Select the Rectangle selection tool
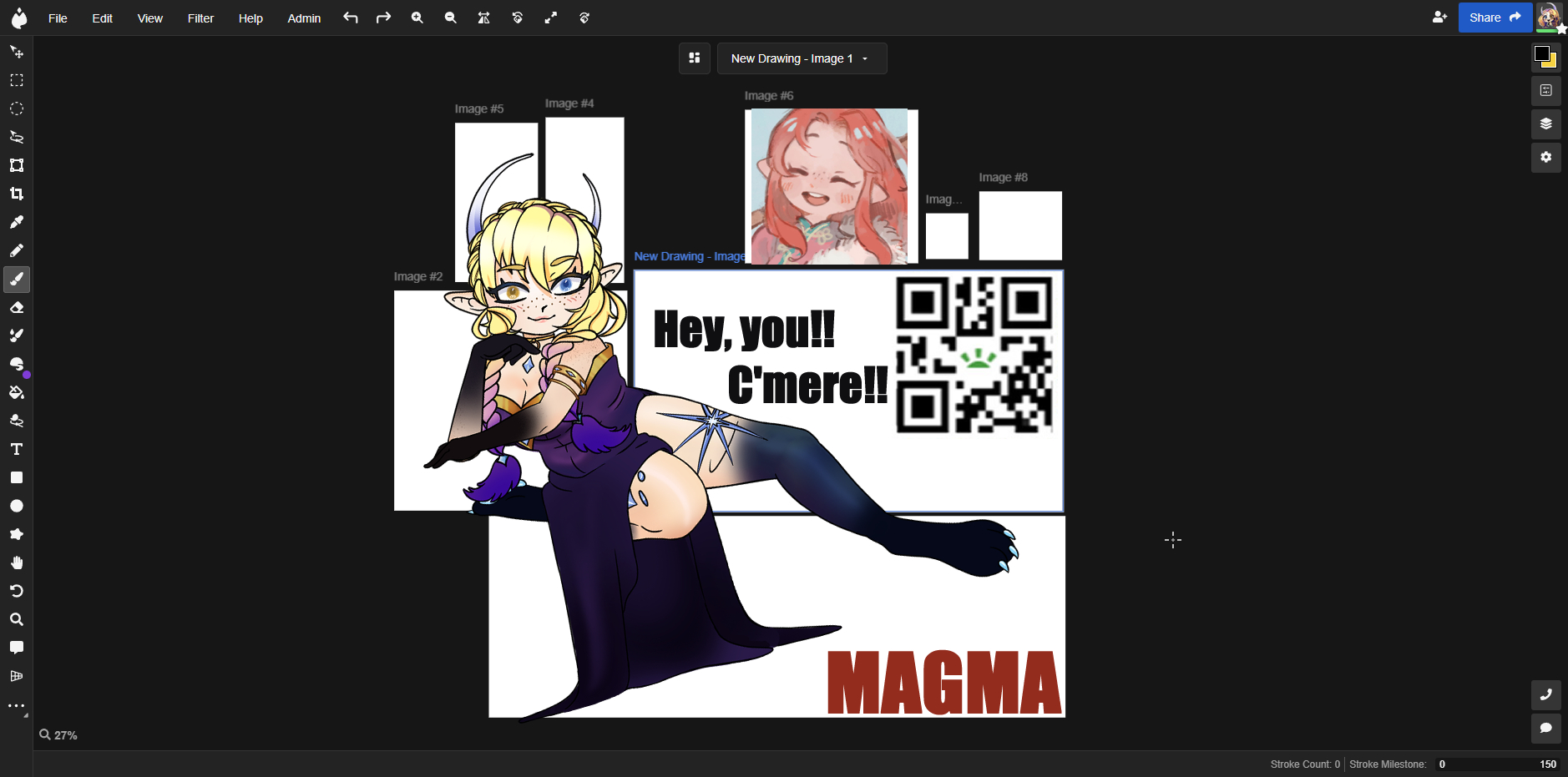 coord(17,81)
